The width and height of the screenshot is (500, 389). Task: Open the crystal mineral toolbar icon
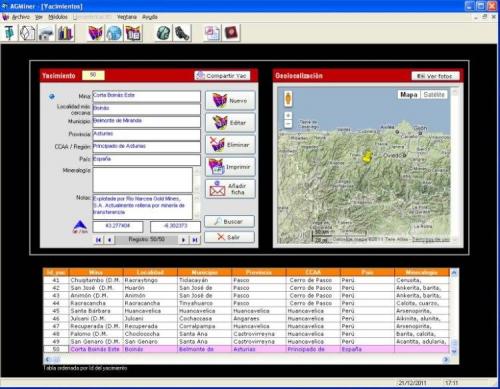tap(27, 33)
